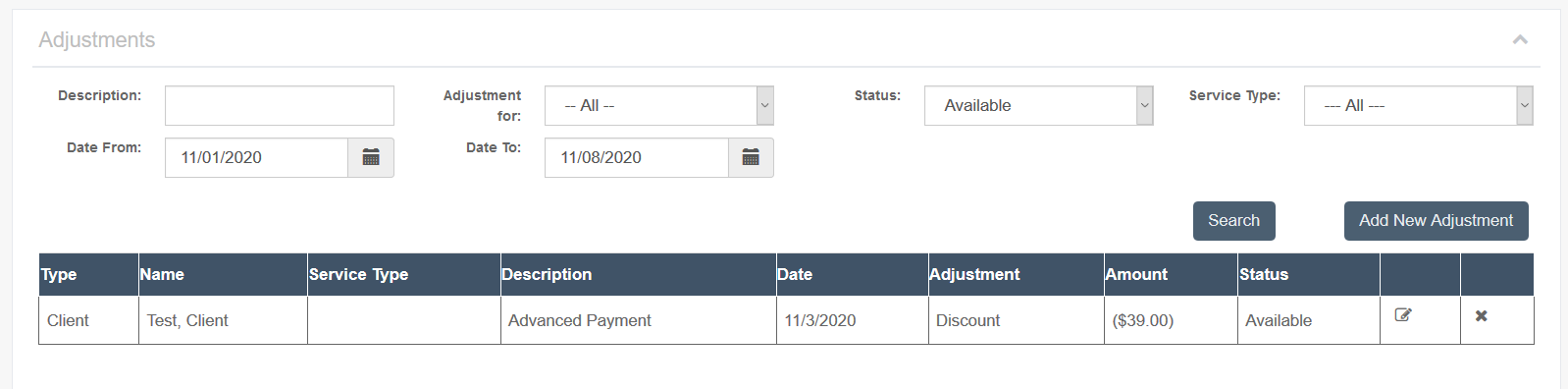Viewport: 1568px width, 389px height.
Task: Open the Adjustment for dropdown
Action: [659, 105]
